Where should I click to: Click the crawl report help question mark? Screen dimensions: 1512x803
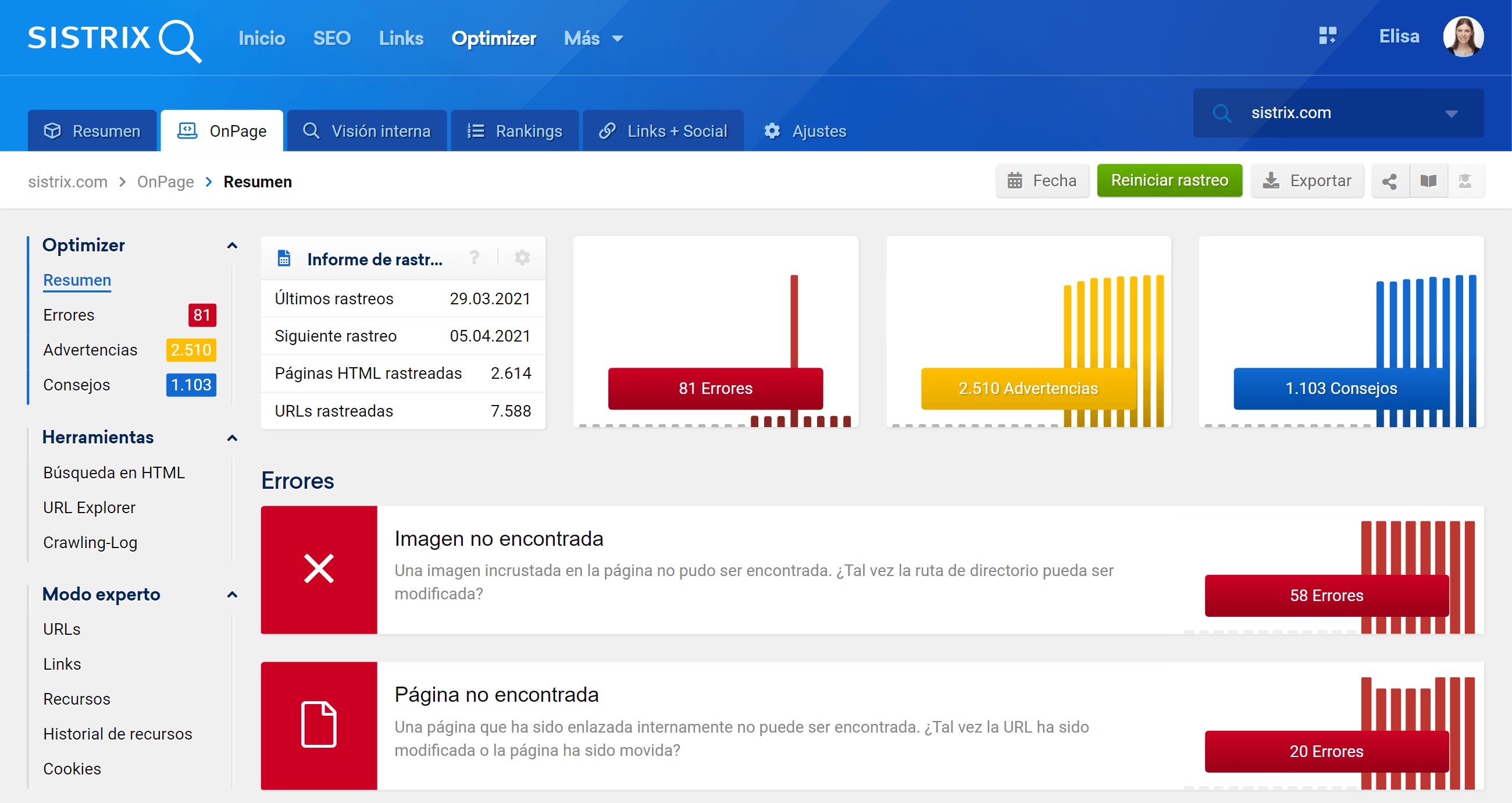pyautogui.click(x=475, y=258)
